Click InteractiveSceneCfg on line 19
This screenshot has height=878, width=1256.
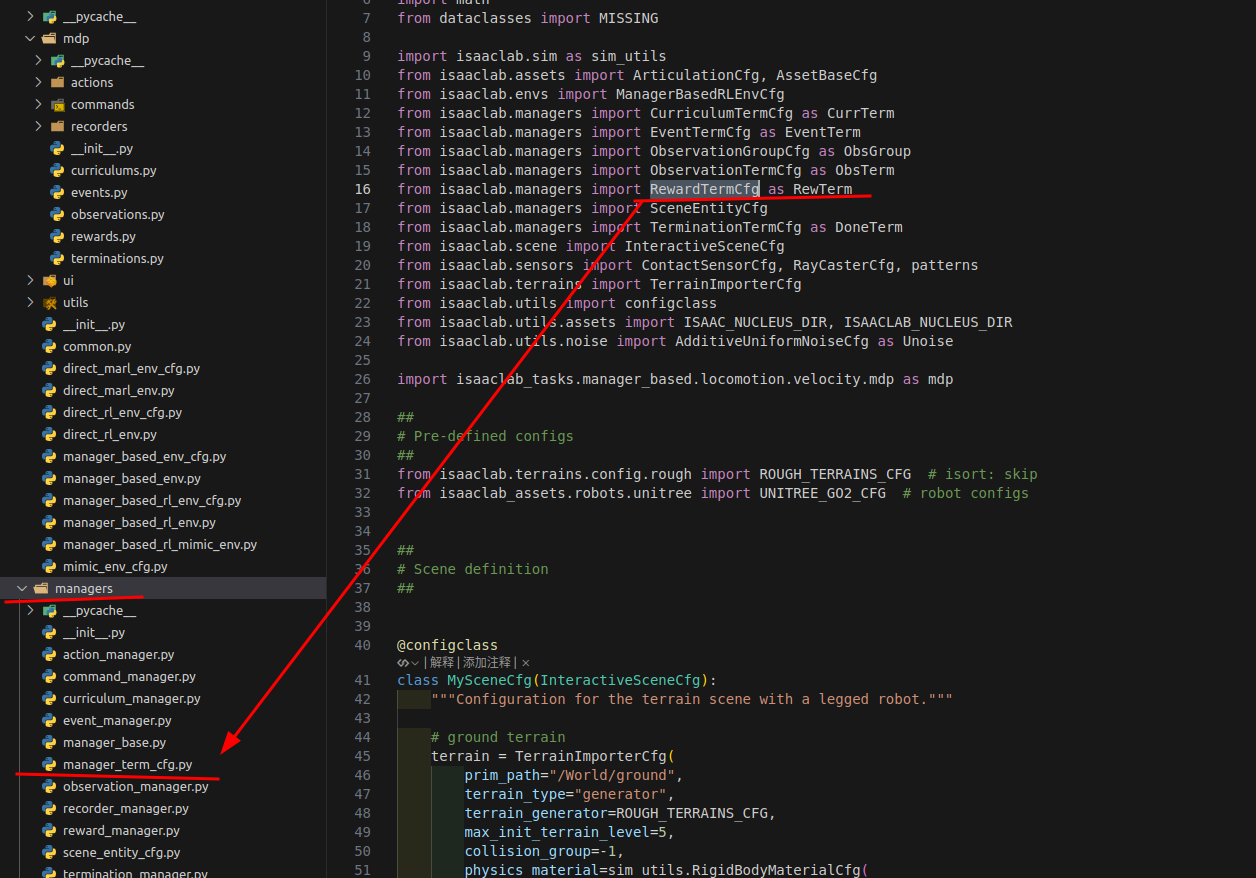pos(705,246)
